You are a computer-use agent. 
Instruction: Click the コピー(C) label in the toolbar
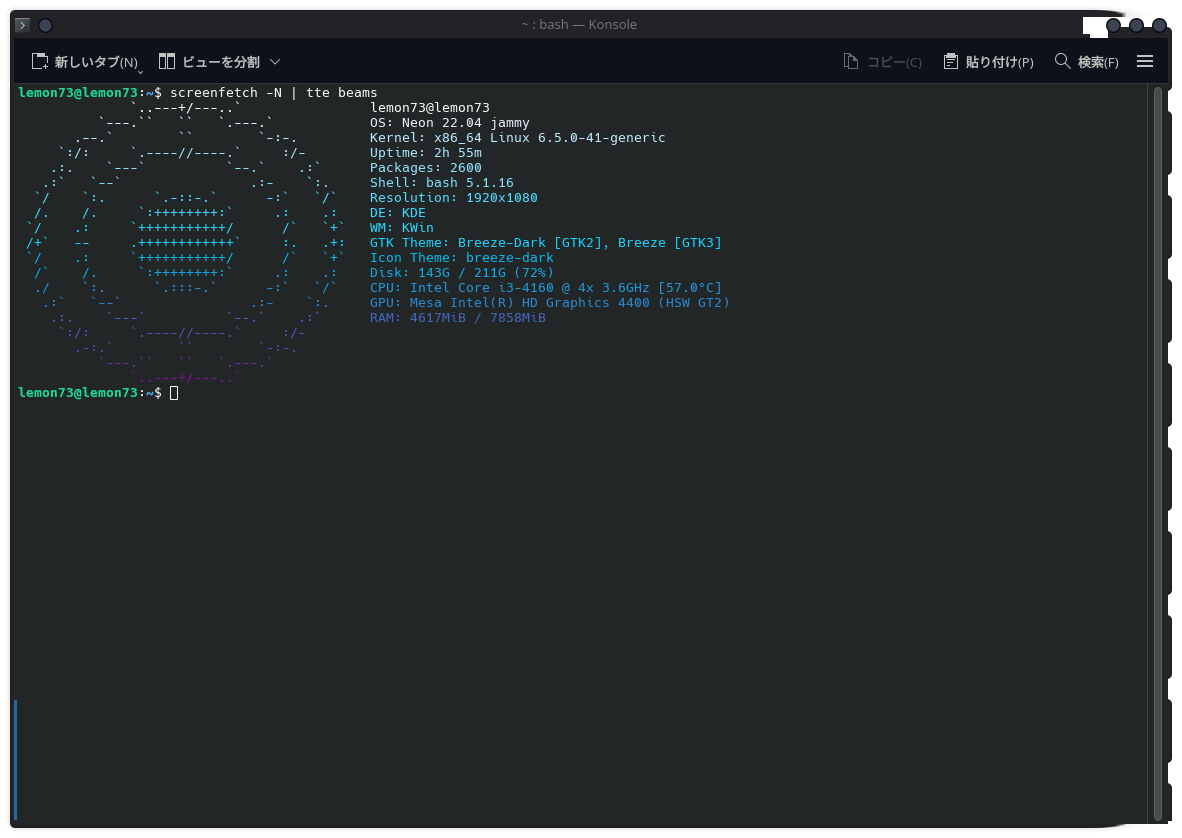895,61
